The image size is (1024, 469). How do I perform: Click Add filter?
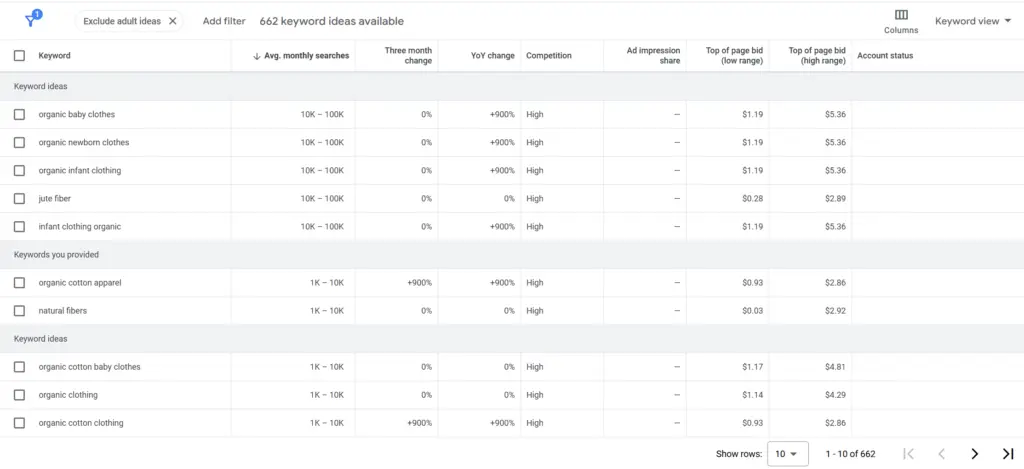(x=224, y=21)
